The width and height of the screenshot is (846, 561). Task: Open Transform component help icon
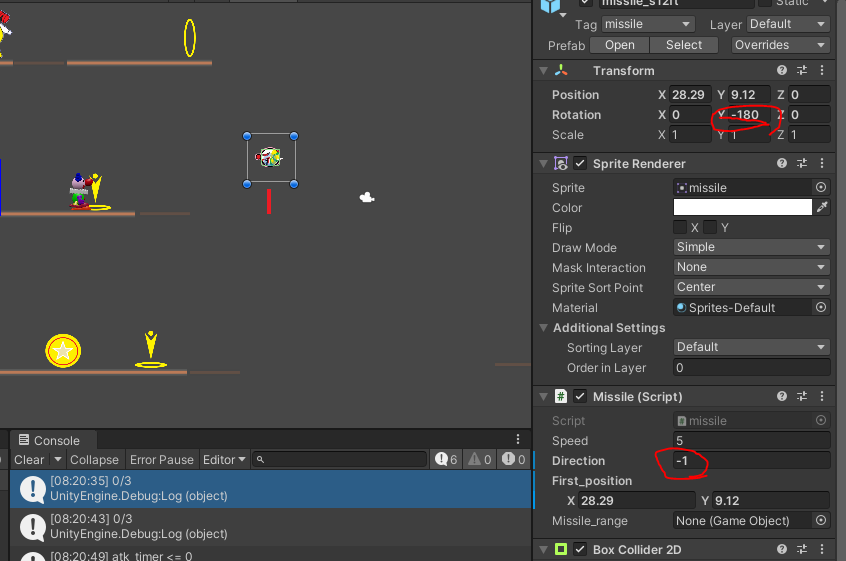pos(781,70)
